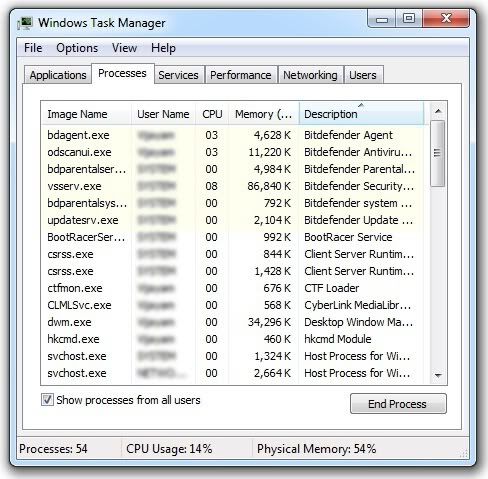The width and height of the screenshot is (488, 479).
Task: Click the Physical Memory: 54% status entry
Action: (316, 449)
